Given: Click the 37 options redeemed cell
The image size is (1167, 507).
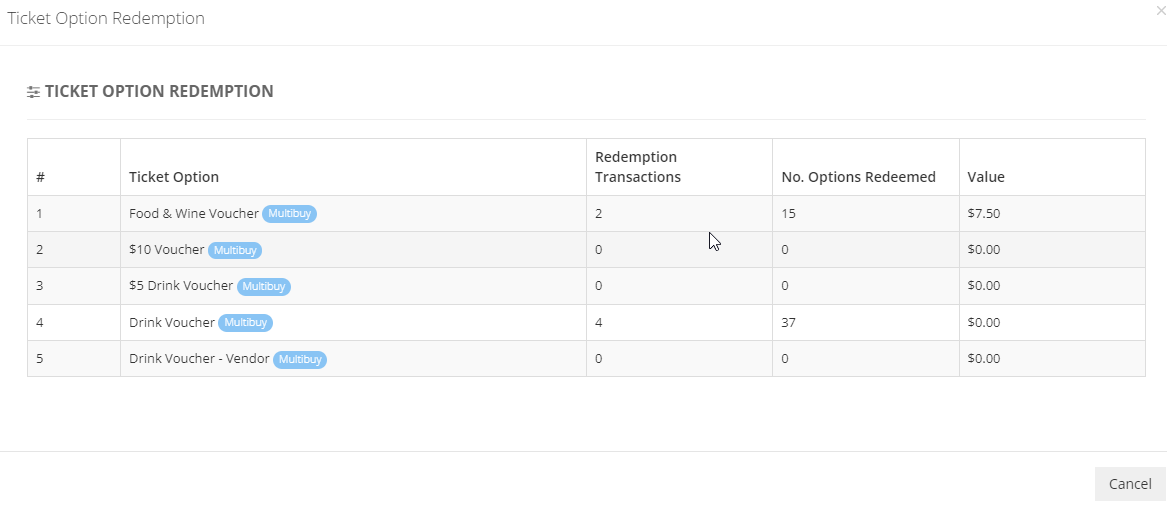Looking at the screenshot, I should (x=866, y=322).
